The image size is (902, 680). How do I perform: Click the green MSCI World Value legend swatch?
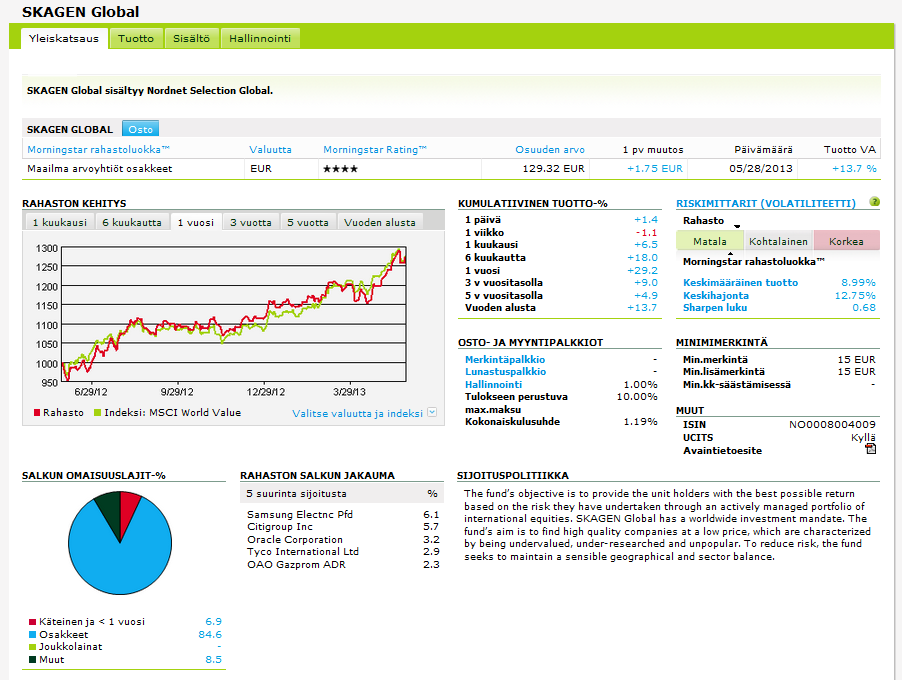[97, 412]
